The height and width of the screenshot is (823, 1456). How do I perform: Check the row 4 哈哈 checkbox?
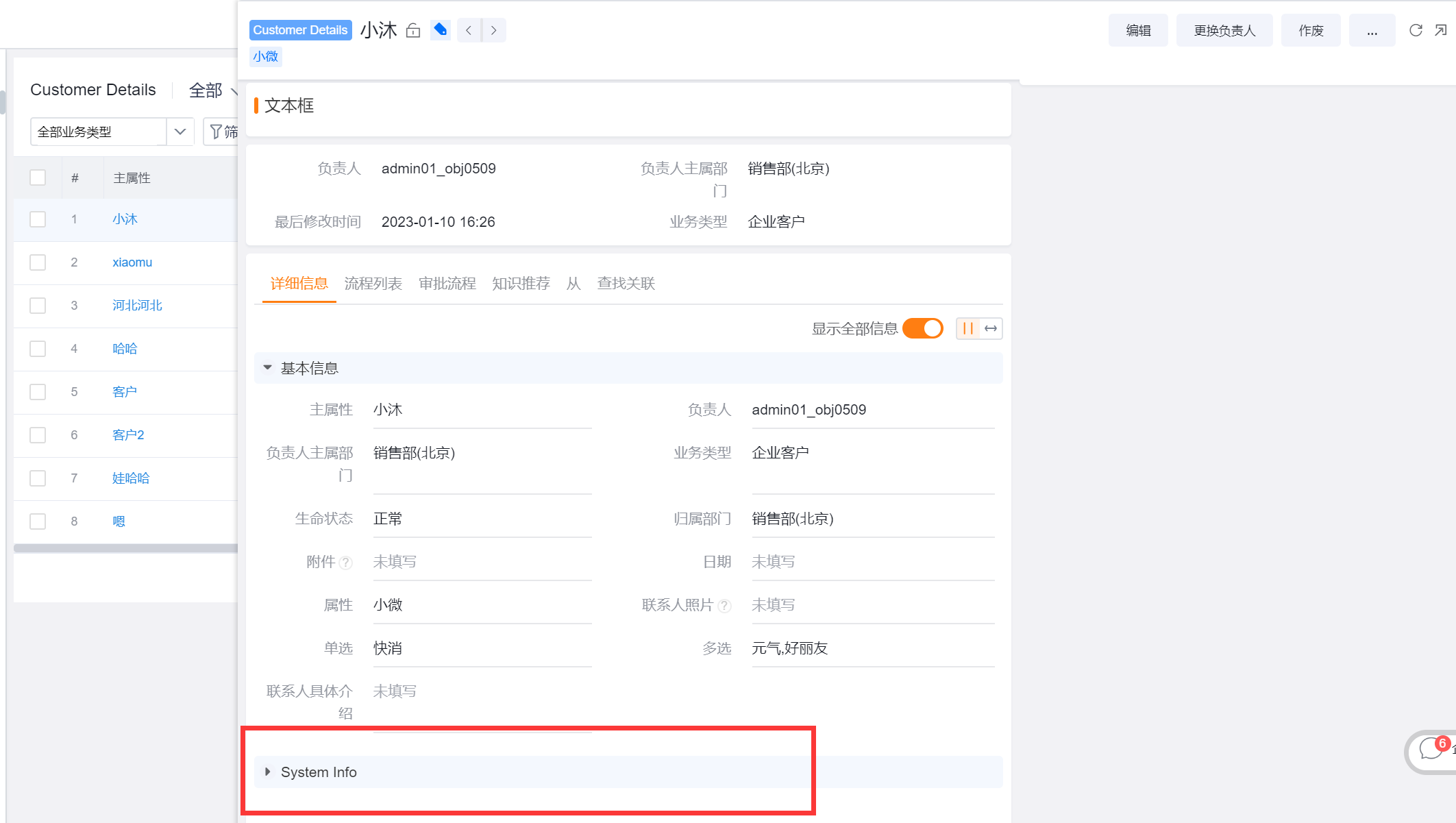pos(38,349)
